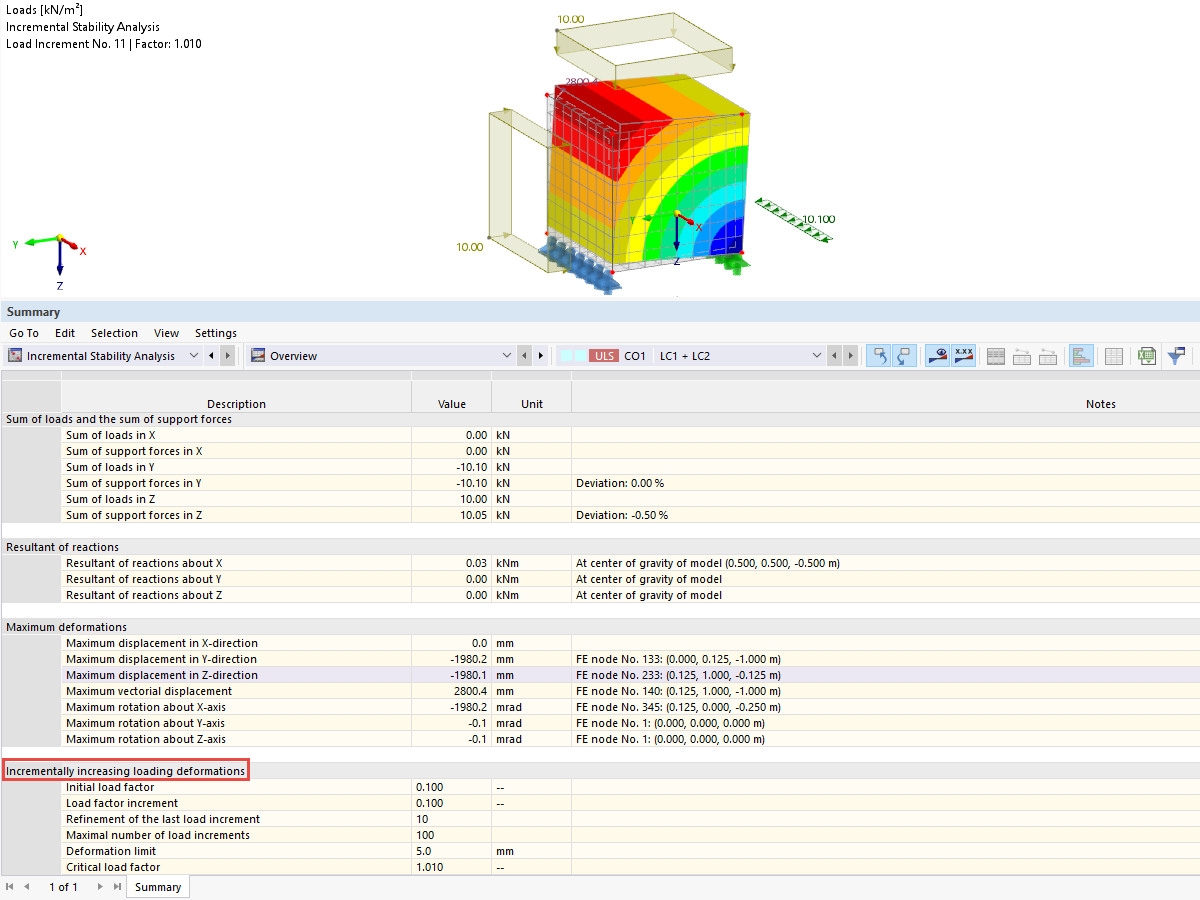Toggle the eye result visibility icon
The height and width of the screenshot is (900, 1200).
tap(937, 356)
